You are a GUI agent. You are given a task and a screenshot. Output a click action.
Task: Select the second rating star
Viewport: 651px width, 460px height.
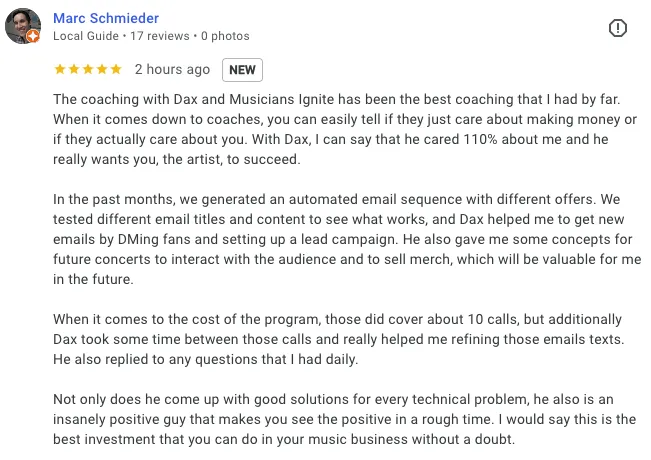tap(74, 69)
